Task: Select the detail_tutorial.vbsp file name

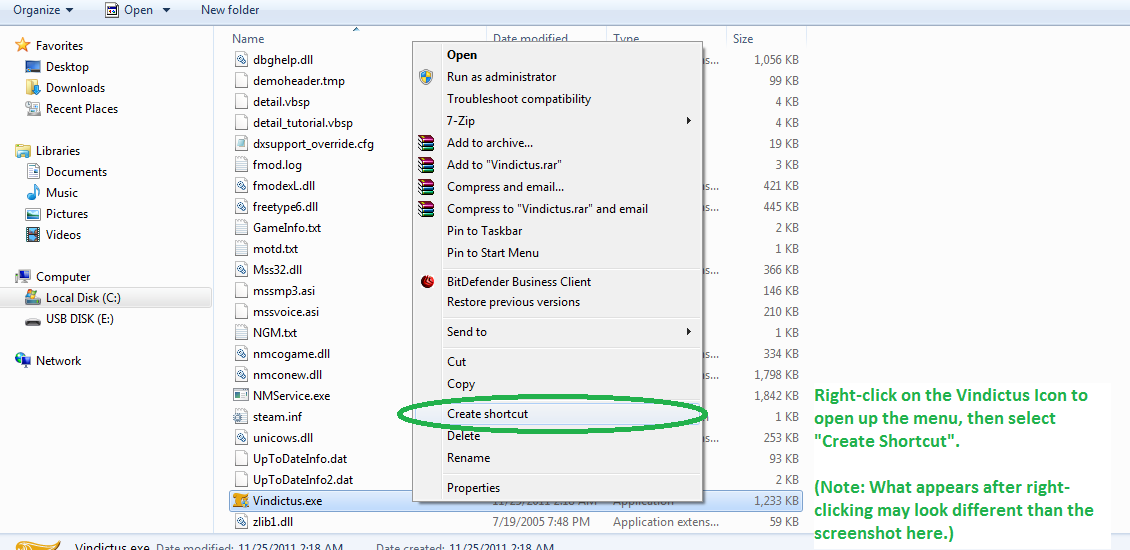Action: click(x=303, y=123)
